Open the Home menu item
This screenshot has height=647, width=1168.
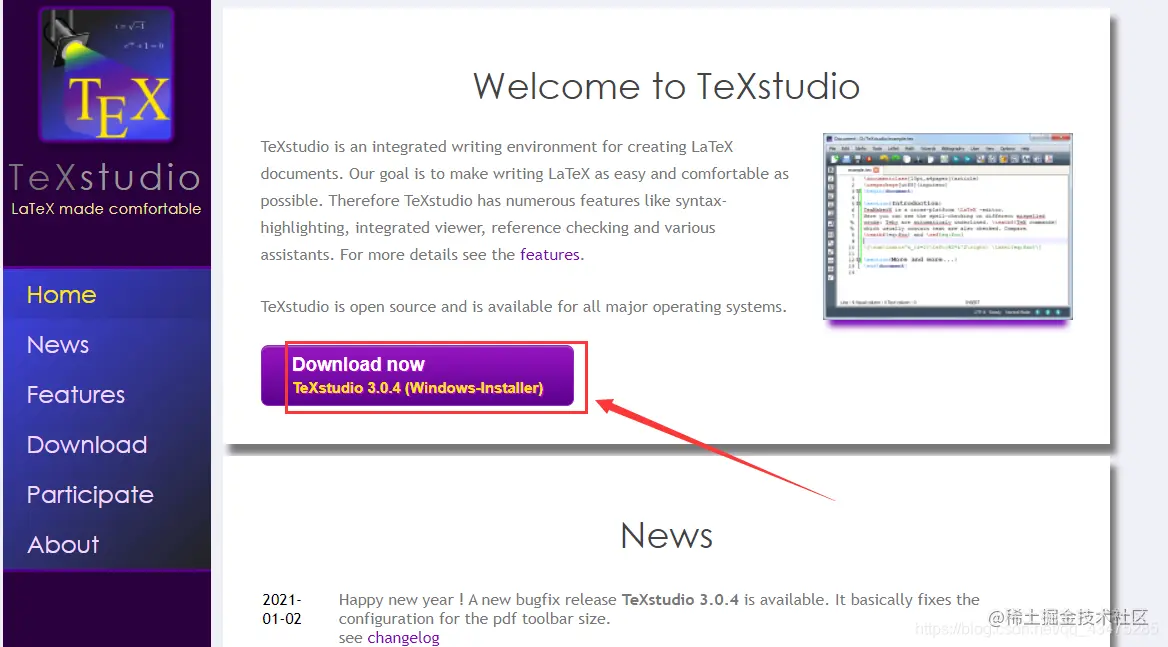pyautogui.click(x=61, y=295)
